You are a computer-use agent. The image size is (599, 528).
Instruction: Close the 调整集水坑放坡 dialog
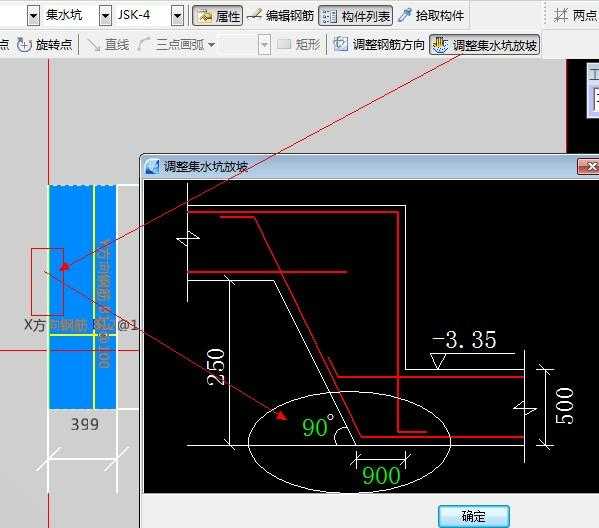point(588,167)
